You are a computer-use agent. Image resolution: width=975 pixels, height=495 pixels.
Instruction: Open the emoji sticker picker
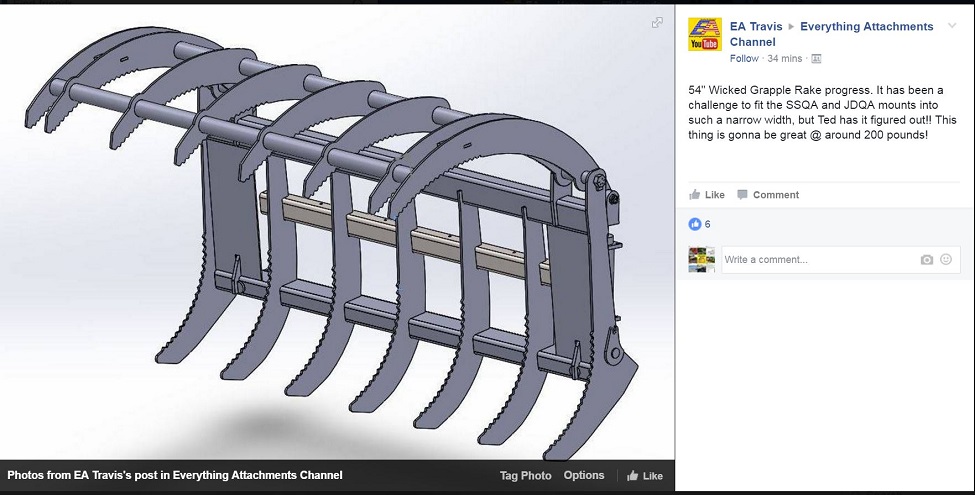947,260
